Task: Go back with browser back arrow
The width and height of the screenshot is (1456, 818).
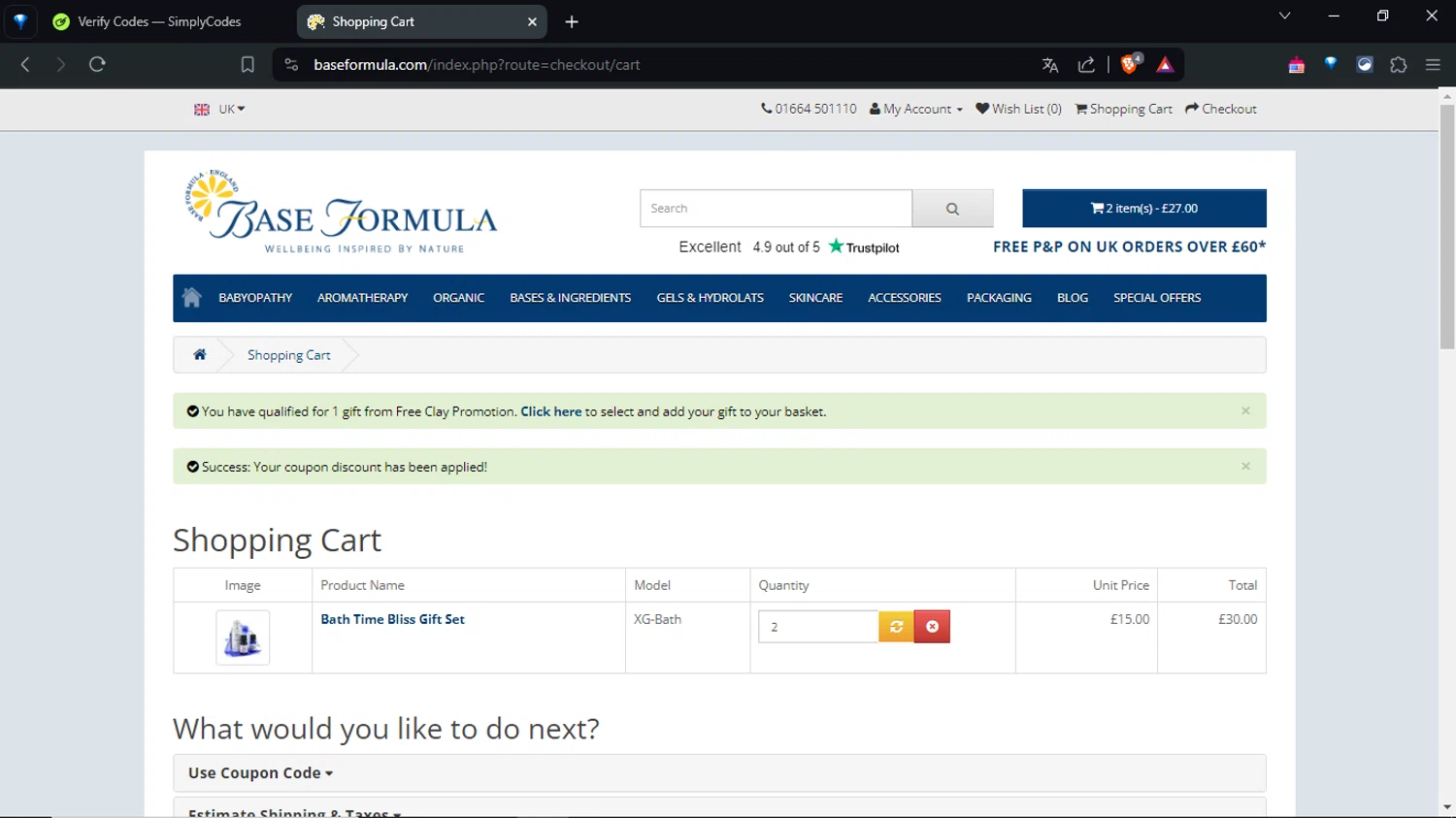Action: pos(25,65)
